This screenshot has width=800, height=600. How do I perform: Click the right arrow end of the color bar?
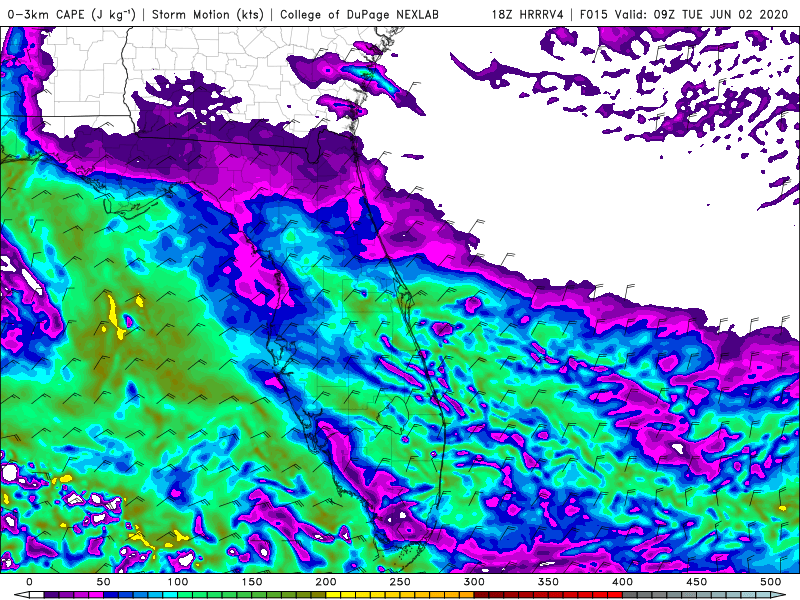pyautogui.click(x=779, y=595)
